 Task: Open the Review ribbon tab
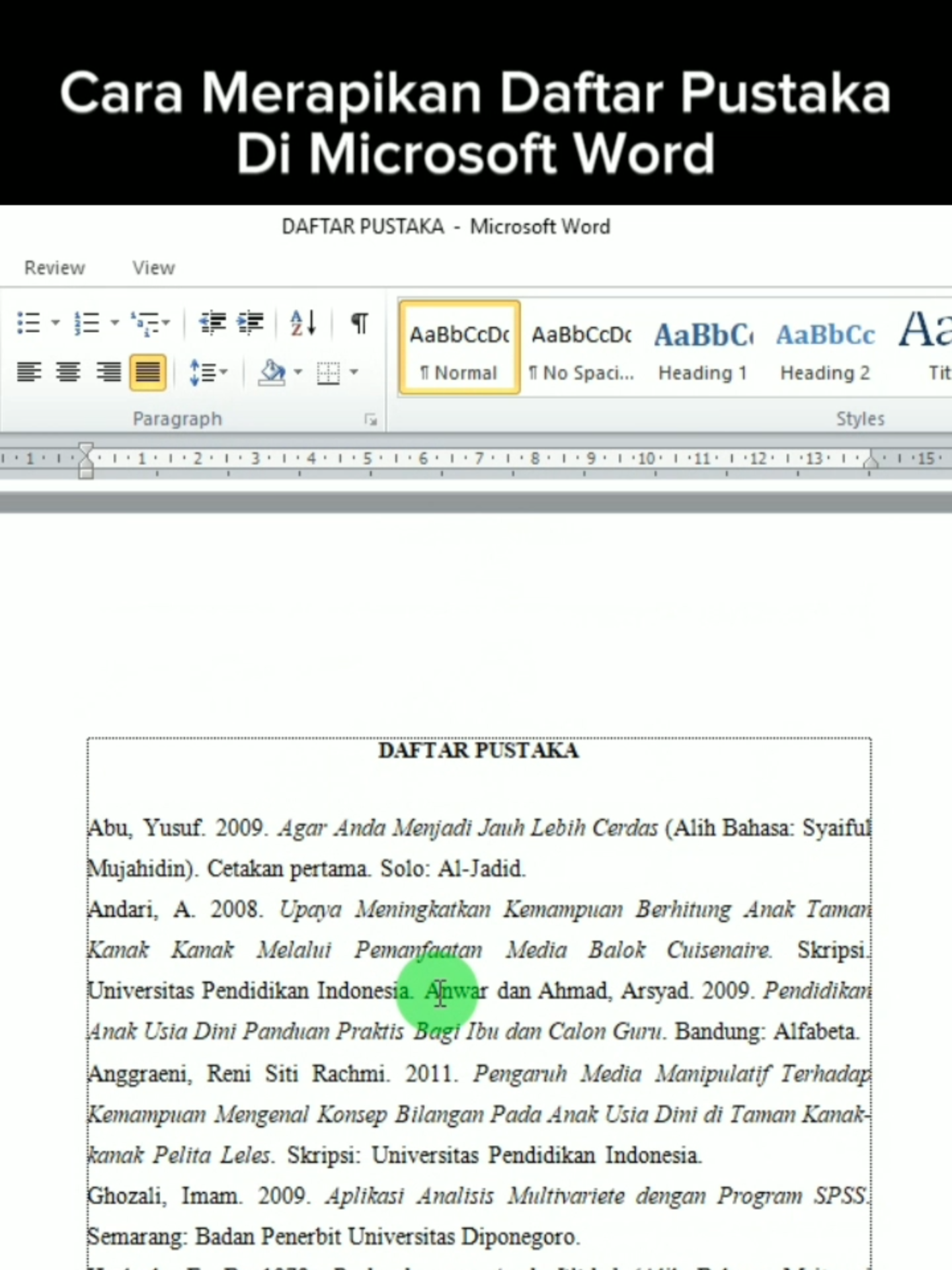click(x=55, y=268)
